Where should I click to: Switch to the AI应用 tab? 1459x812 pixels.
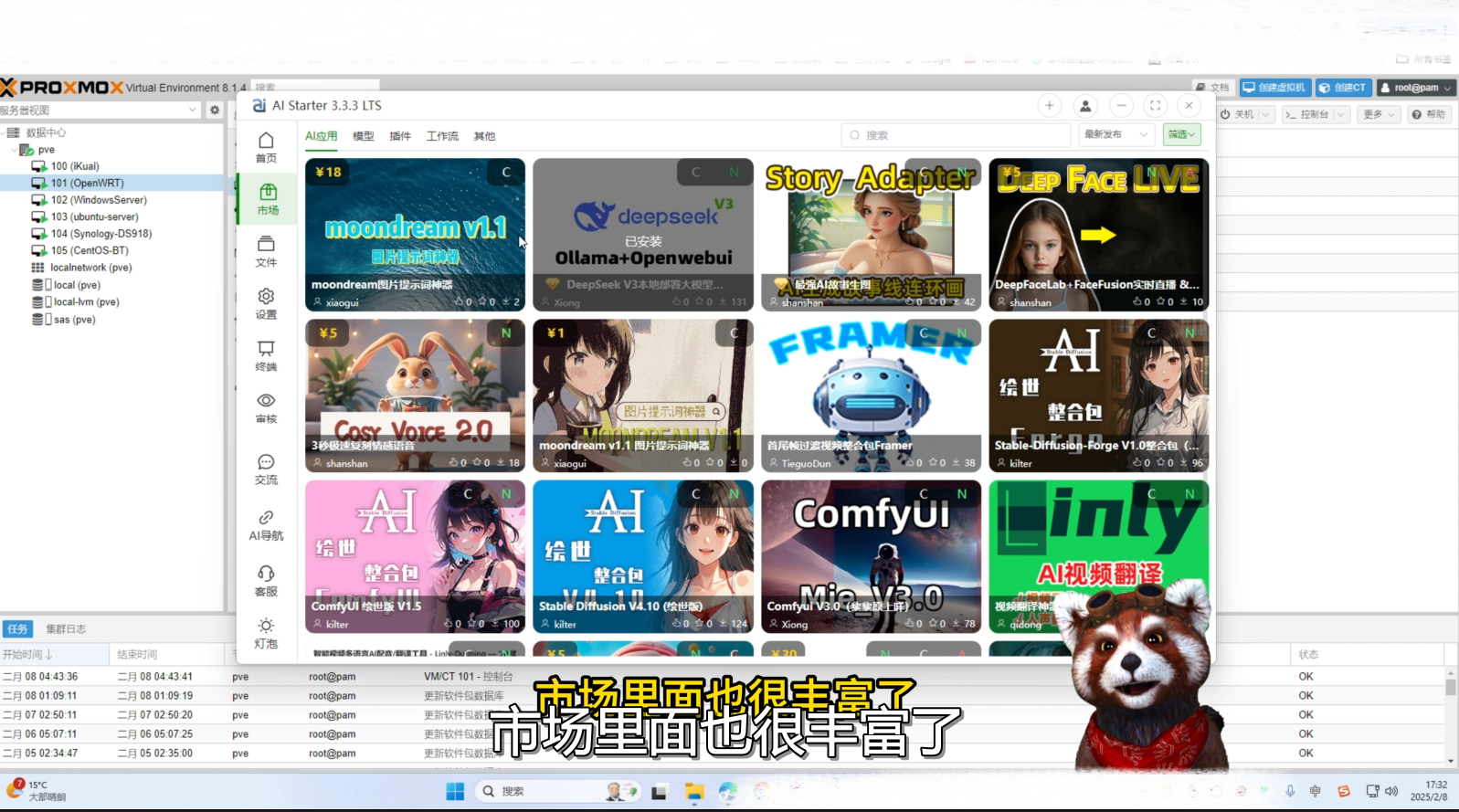point(322,136)
